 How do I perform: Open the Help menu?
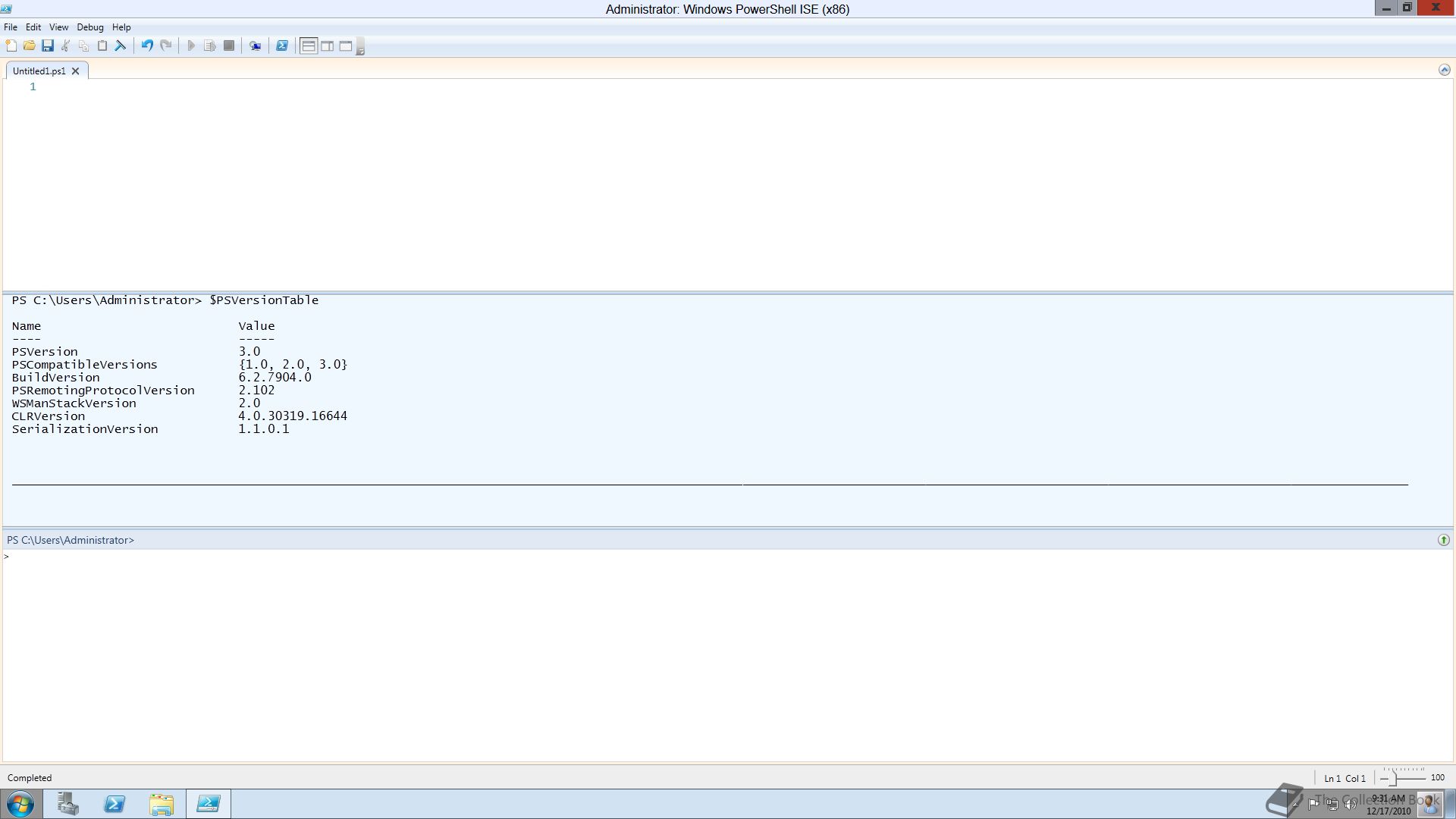121,27
